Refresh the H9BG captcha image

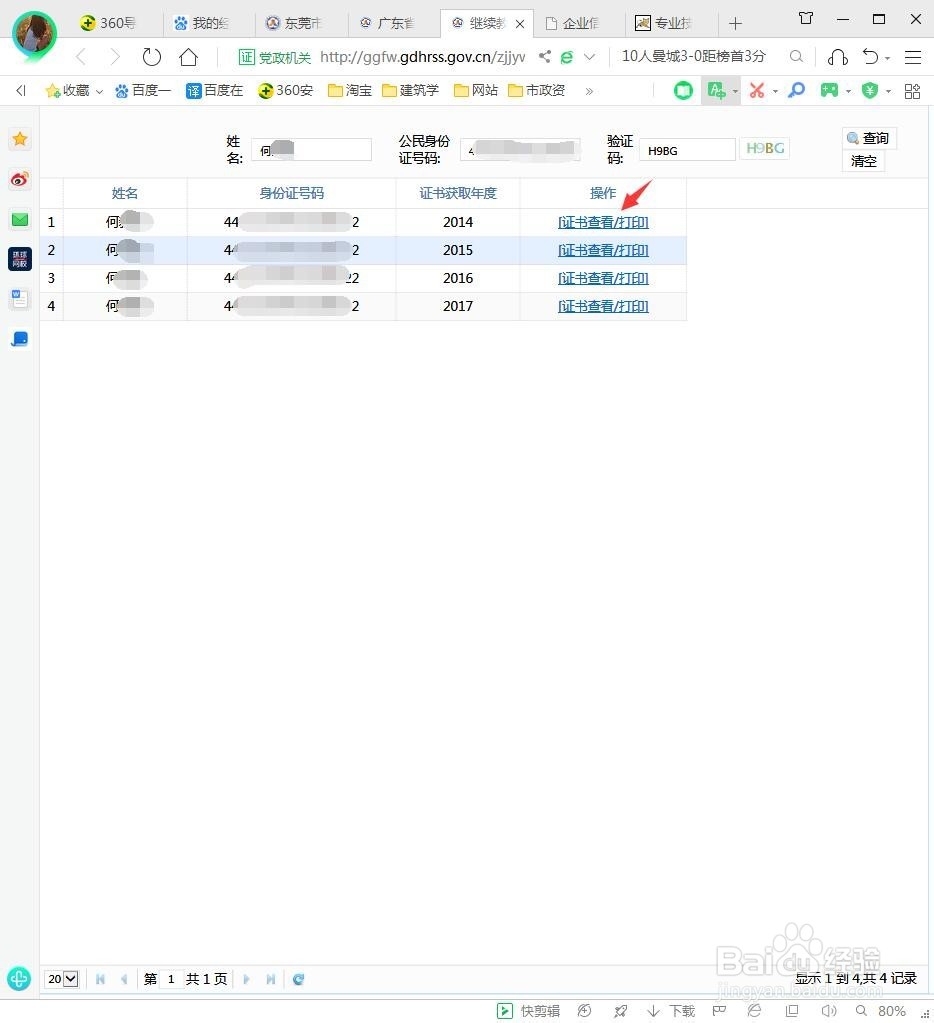coord(764,149)
